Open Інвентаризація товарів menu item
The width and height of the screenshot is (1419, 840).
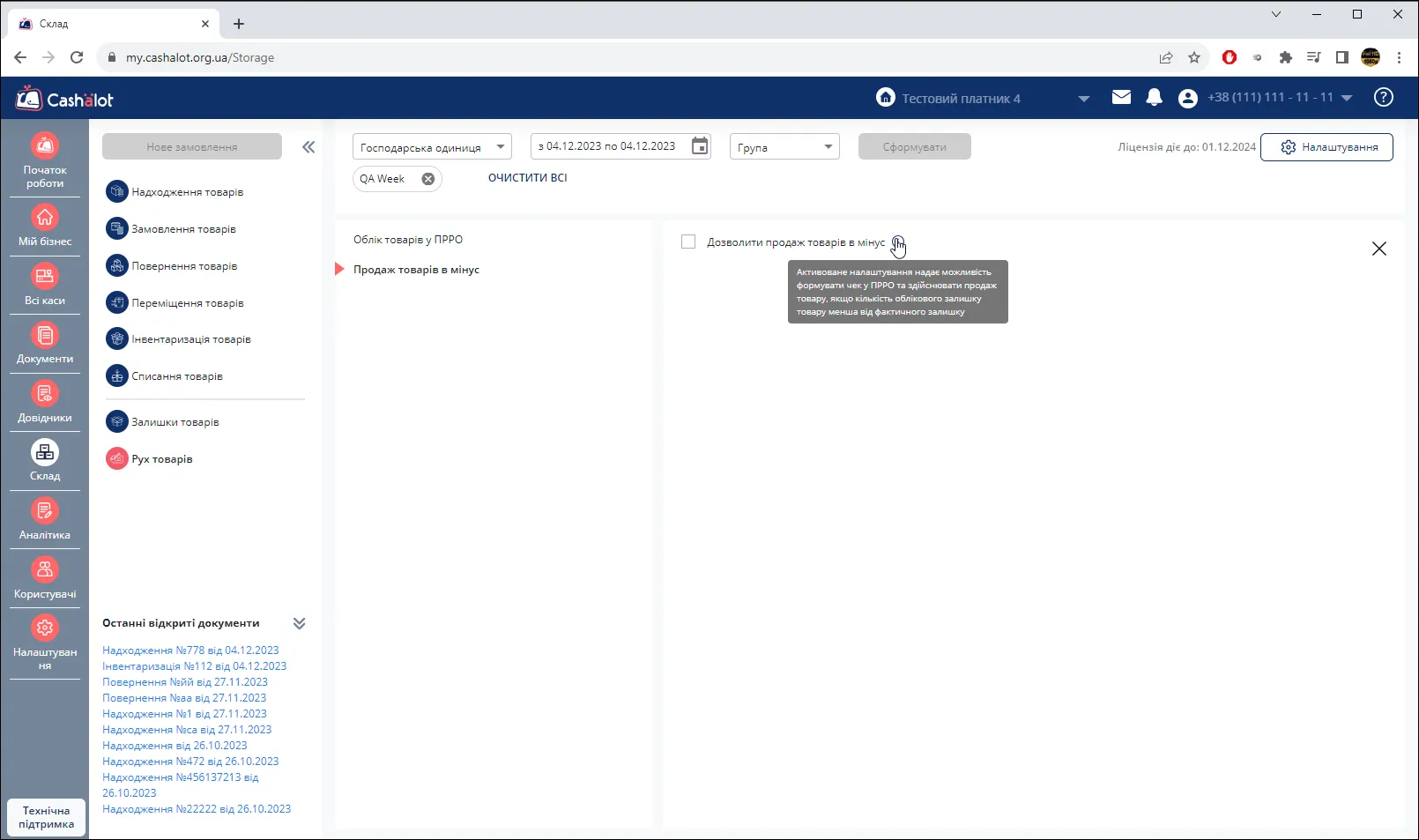[x=178, y=338]
